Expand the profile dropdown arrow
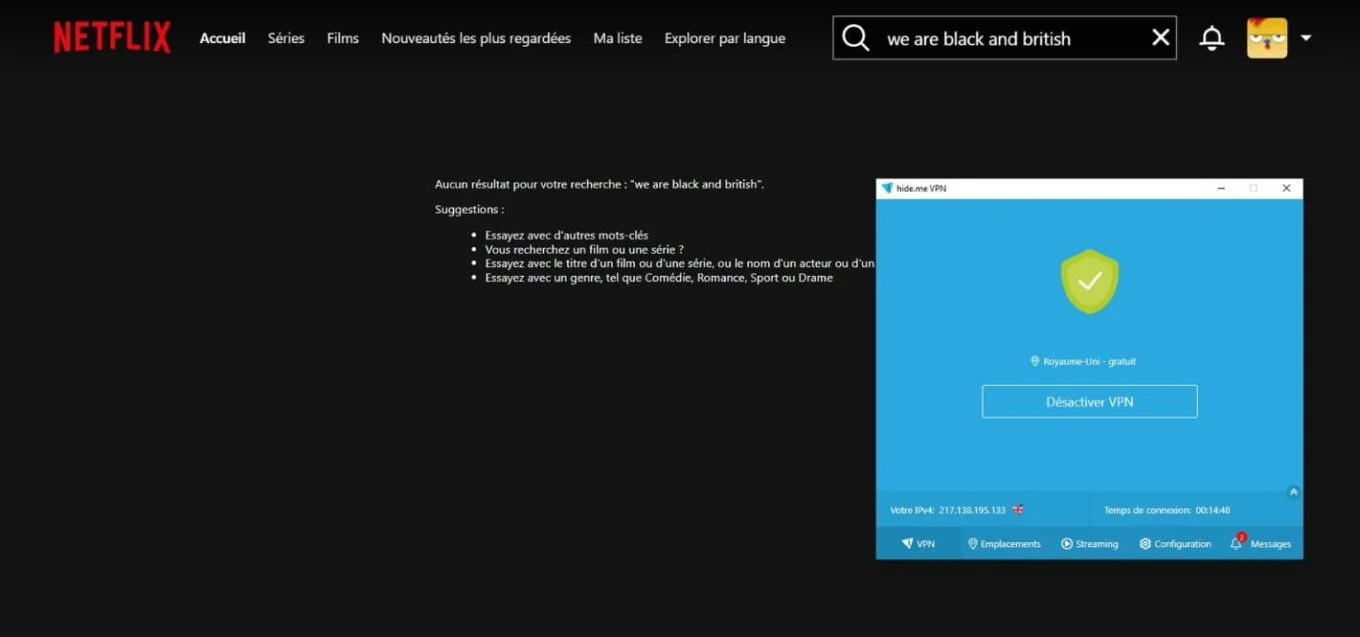 click(x=1306, y=38)
